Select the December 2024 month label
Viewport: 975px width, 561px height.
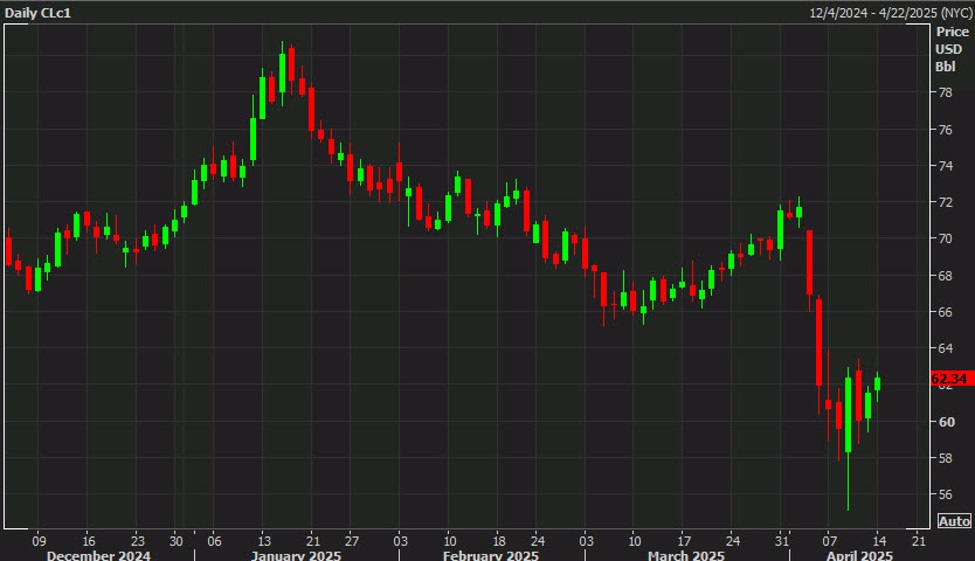tap(99, 555)
